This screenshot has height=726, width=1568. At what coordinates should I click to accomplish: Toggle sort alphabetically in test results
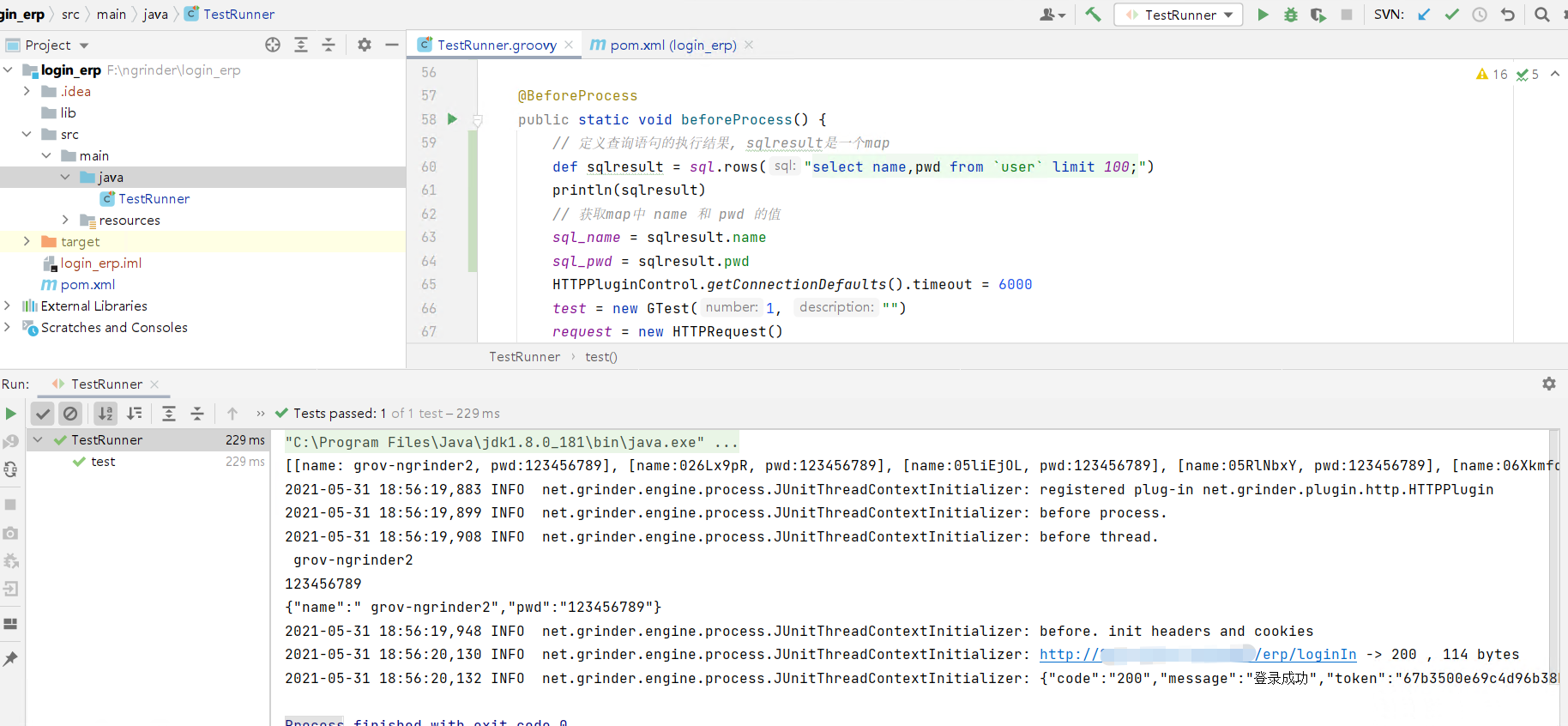point(106,414)
